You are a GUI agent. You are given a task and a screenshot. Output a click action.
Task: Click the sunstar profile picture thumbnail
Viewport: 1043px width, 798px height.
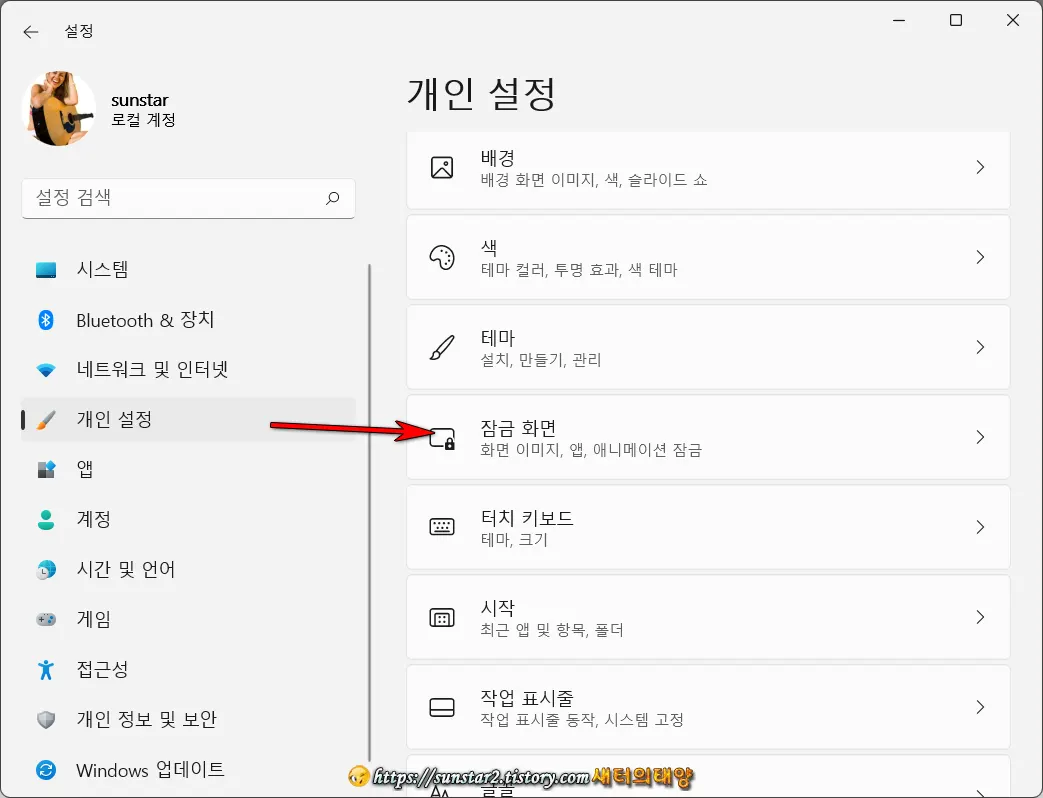57,107
